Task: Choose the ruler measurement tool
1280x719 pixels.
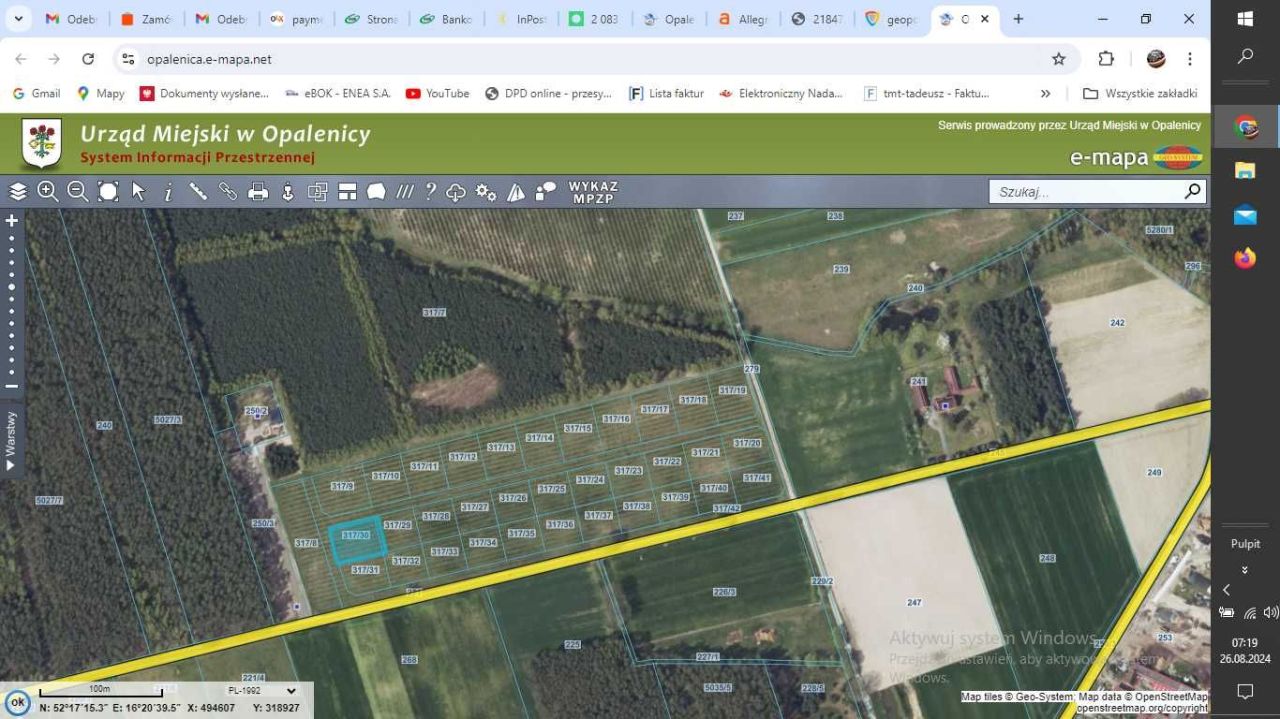Action: (x=198, y=192)
